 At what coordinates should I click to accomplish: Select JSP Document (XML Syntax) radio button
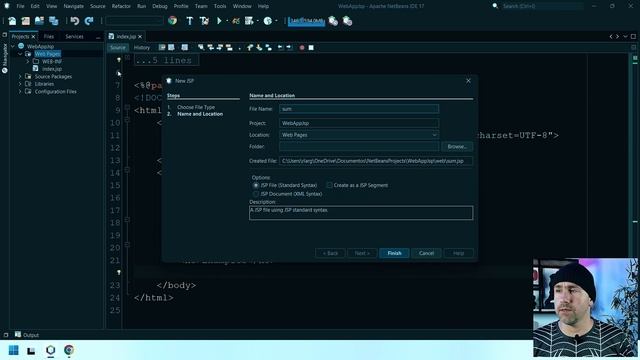(x=256, y=194)
